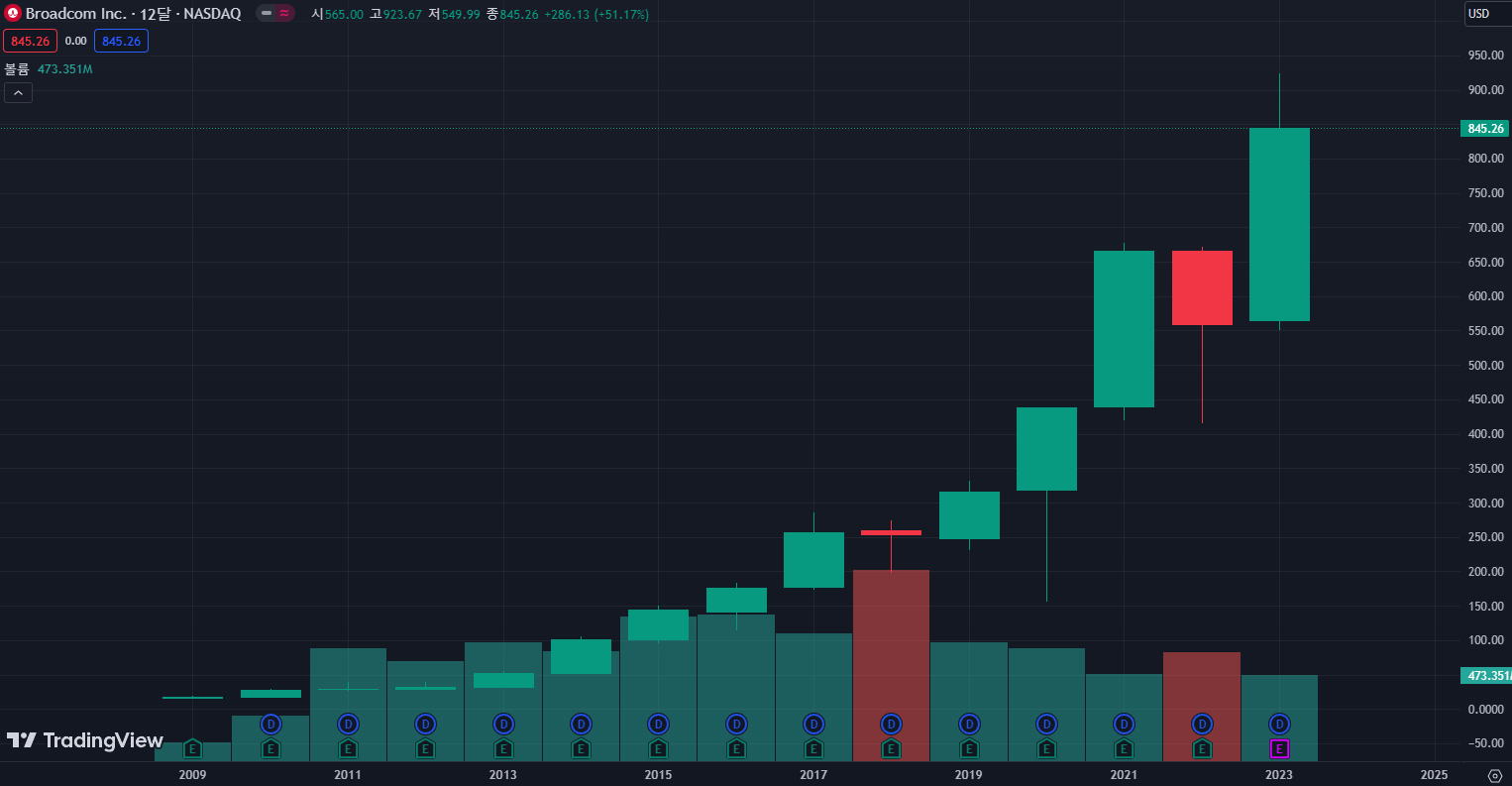The height and width of the screenshot is (786, 1512).
Task: Select the thin red 2018 candle
Action: (x=891, y=532)
